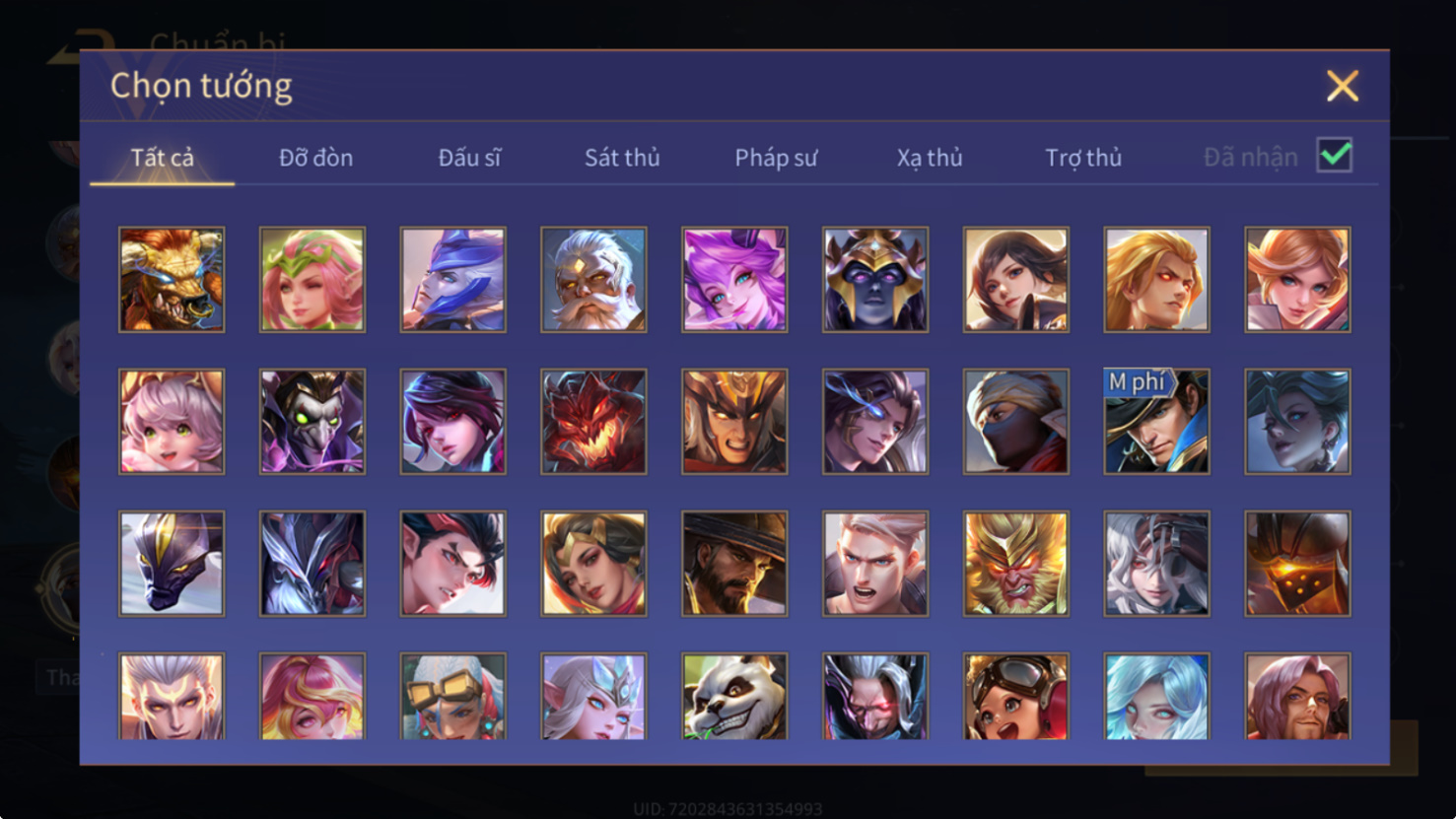Select the icy blue-haired hero portrait
Screen dimensions: 1456x819
click(1156, 696)
